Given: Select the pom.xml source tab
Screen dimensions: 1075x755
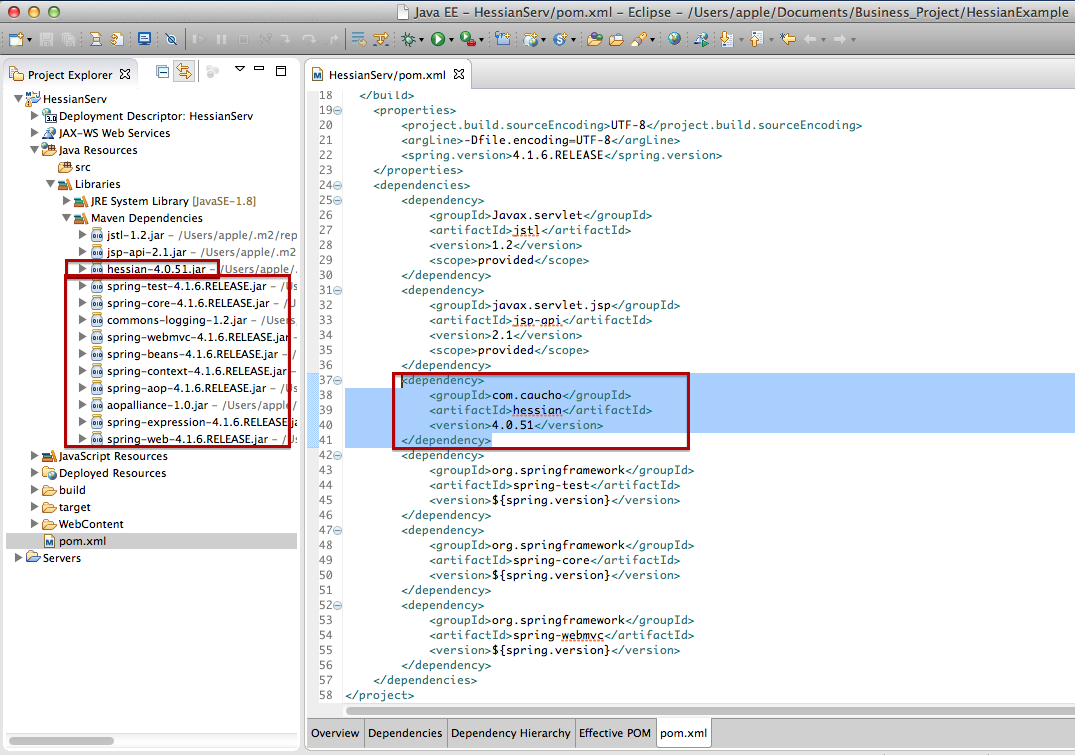Looking at the screenshot, I should point(684,733).
